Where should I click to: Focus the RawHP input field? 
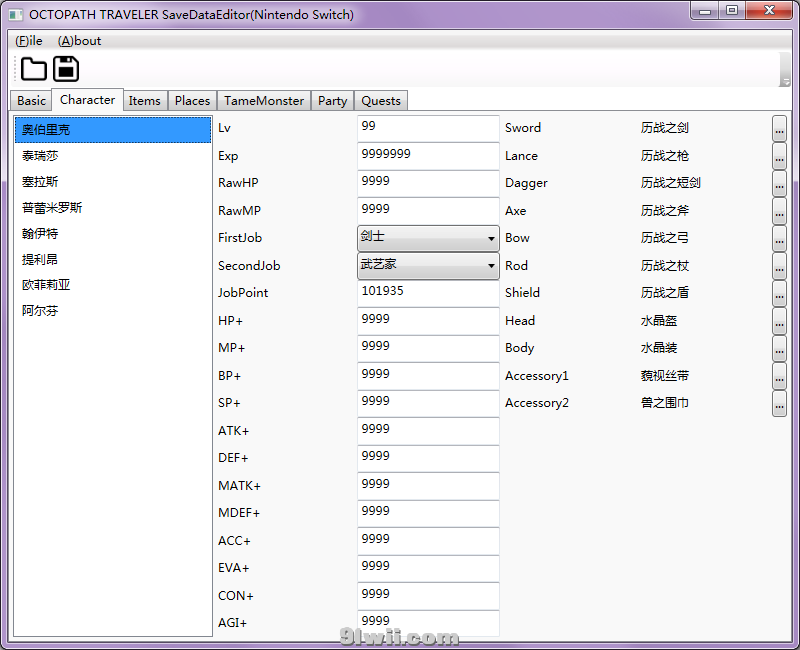tap(428, 183)
